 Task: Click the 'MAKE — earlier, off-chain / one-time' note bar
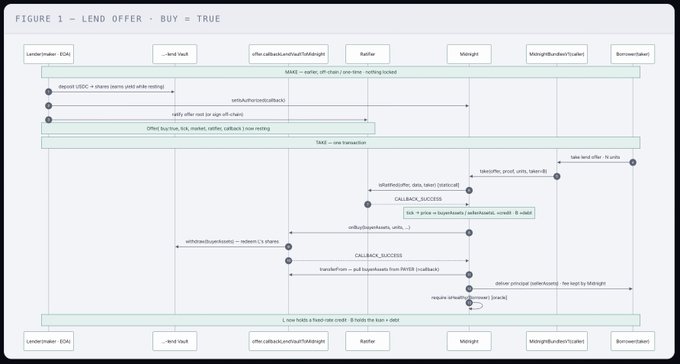(340, 72)
